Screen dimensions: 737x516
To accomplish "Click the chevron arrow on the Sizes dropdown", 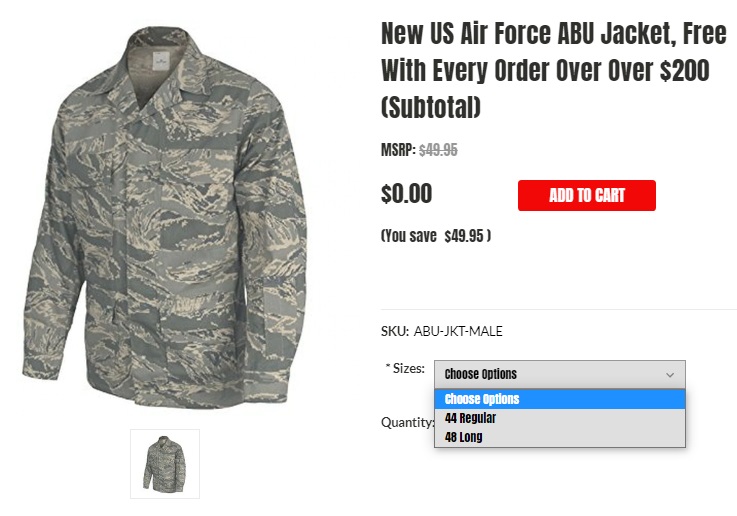I will click(670, 374).
